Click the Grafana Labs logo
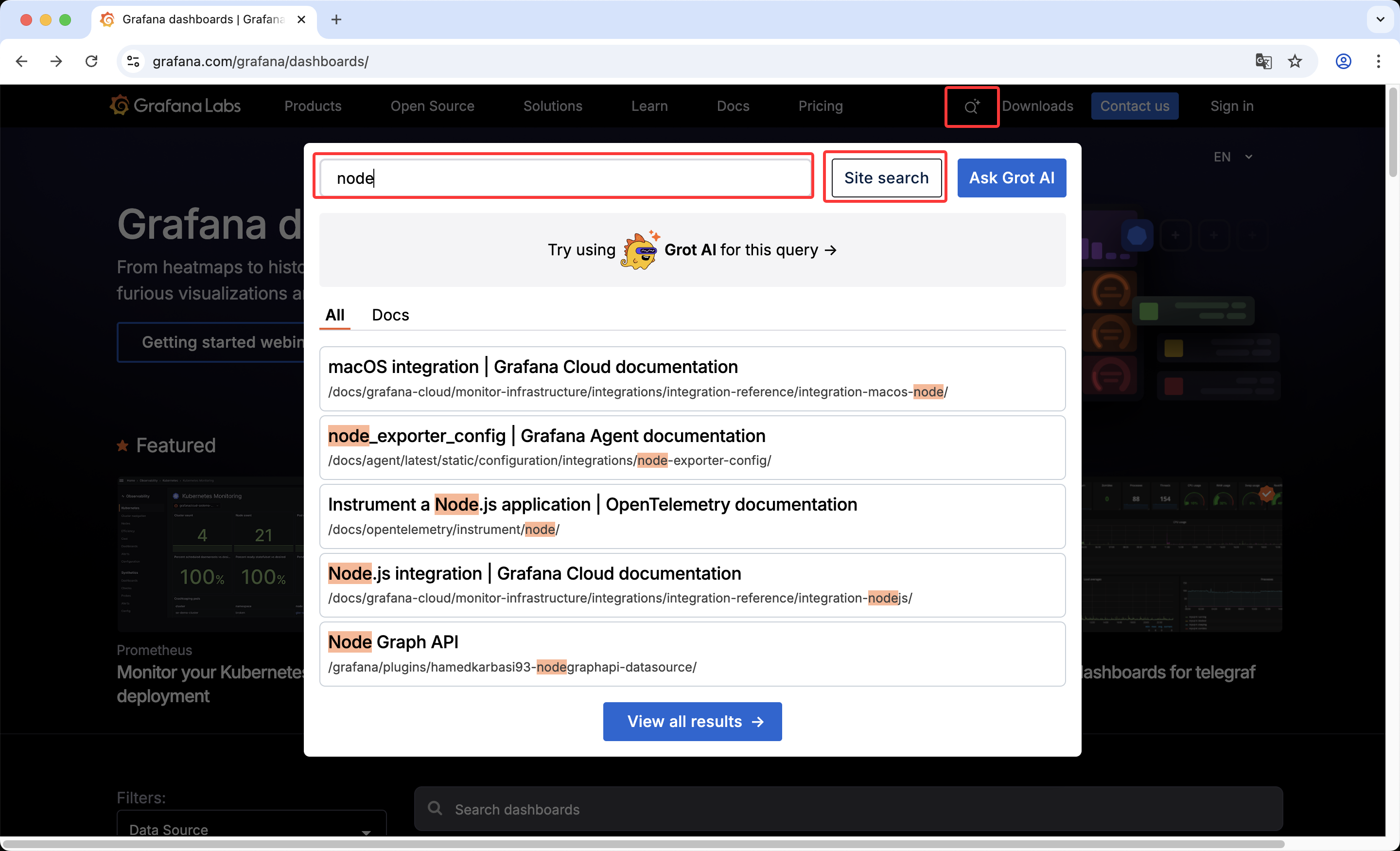 coord(175,106)
